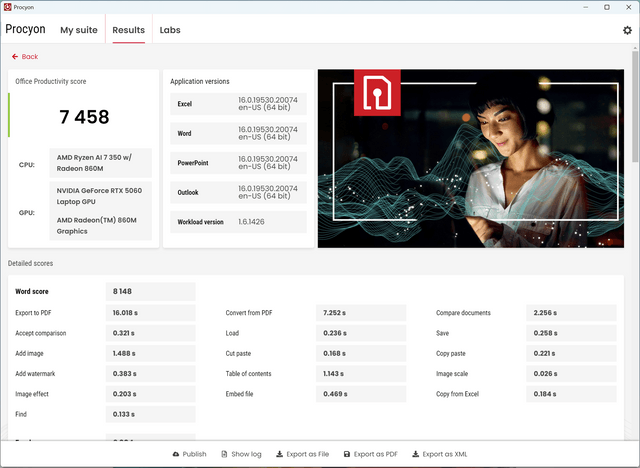Image resolution: width=640 pixels, height=468 pixels.
Task: Click NVIDIA GeForce RTX 5060 Laptop GPU text
Action: [x=99, y=196]
